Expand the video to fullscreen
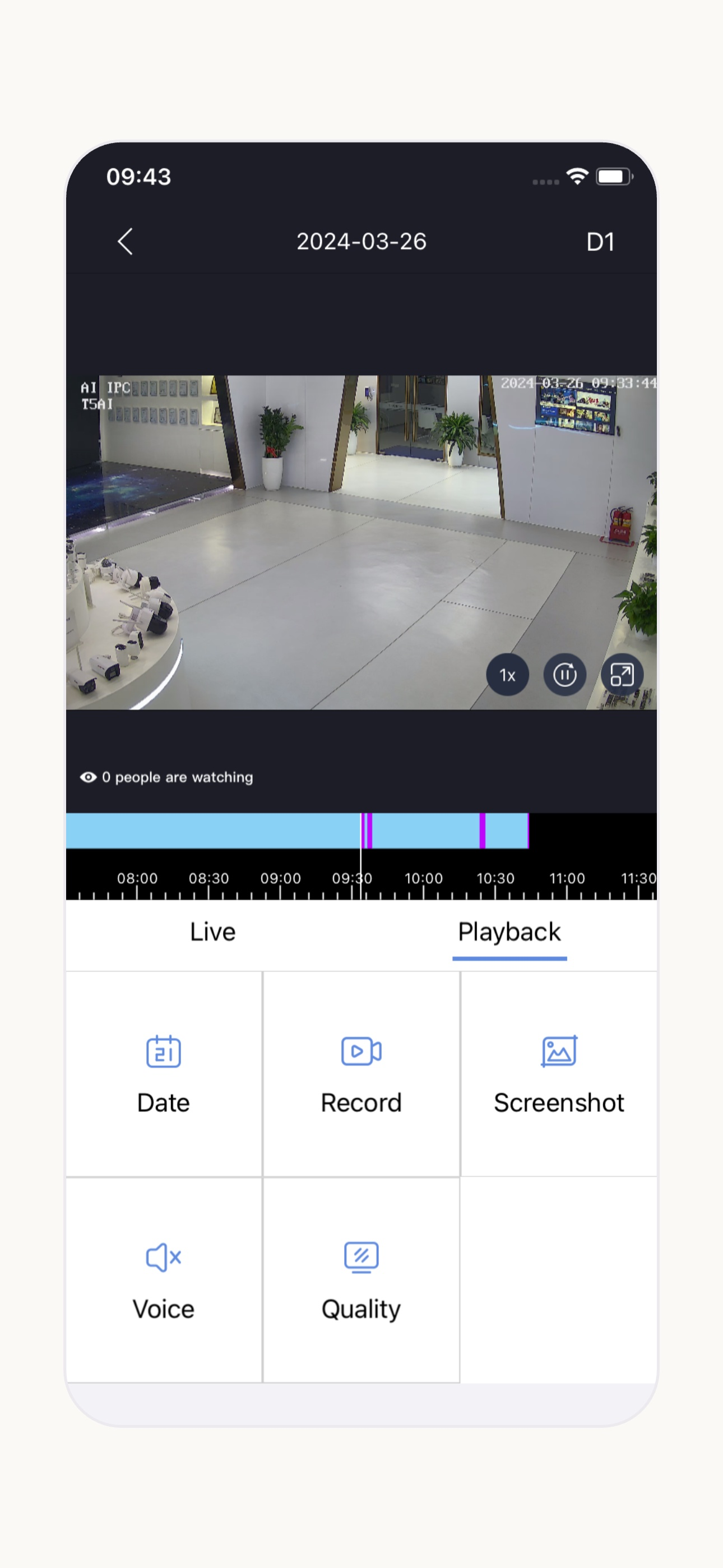The height and width of the screenshot is (1568, 723). [x=622, y=675]
